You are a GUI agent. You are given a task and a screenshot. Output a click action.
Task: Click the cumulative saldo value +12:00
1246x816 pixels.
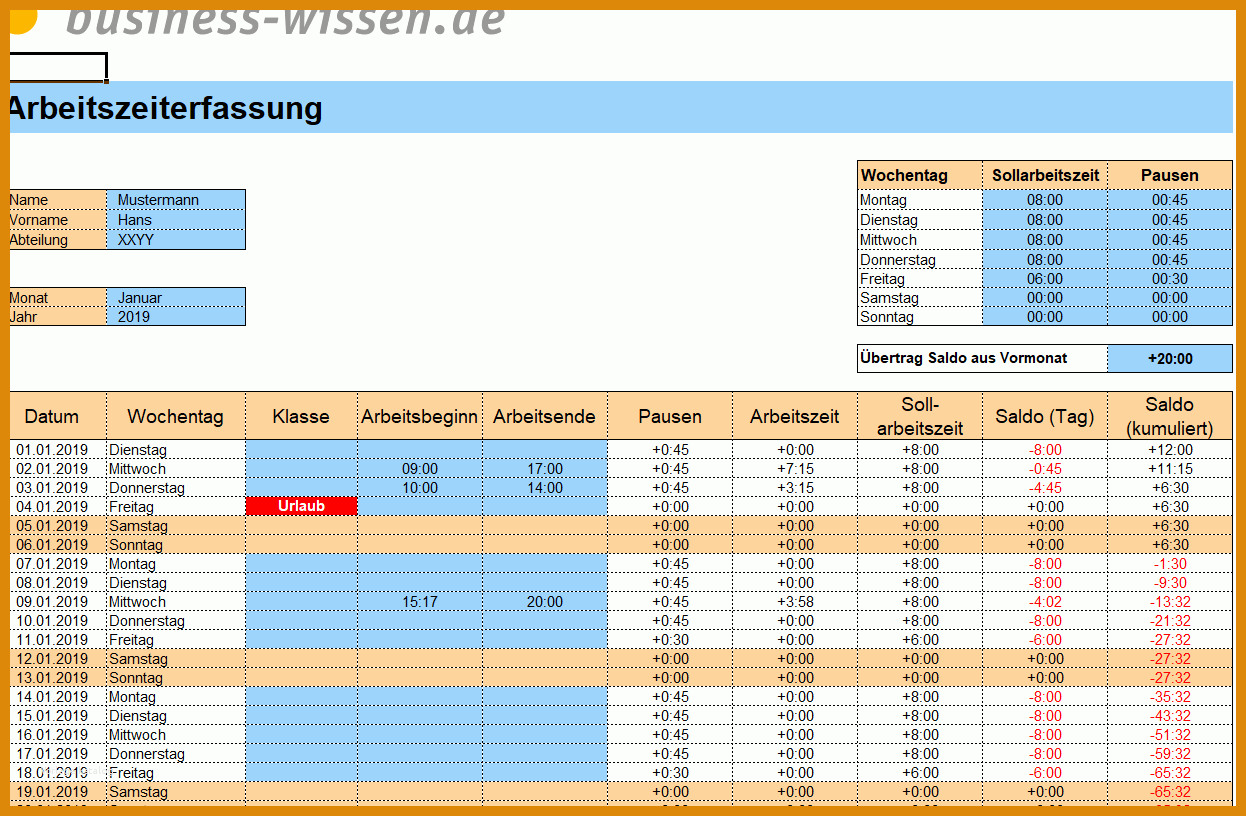tap(1170, 450)
